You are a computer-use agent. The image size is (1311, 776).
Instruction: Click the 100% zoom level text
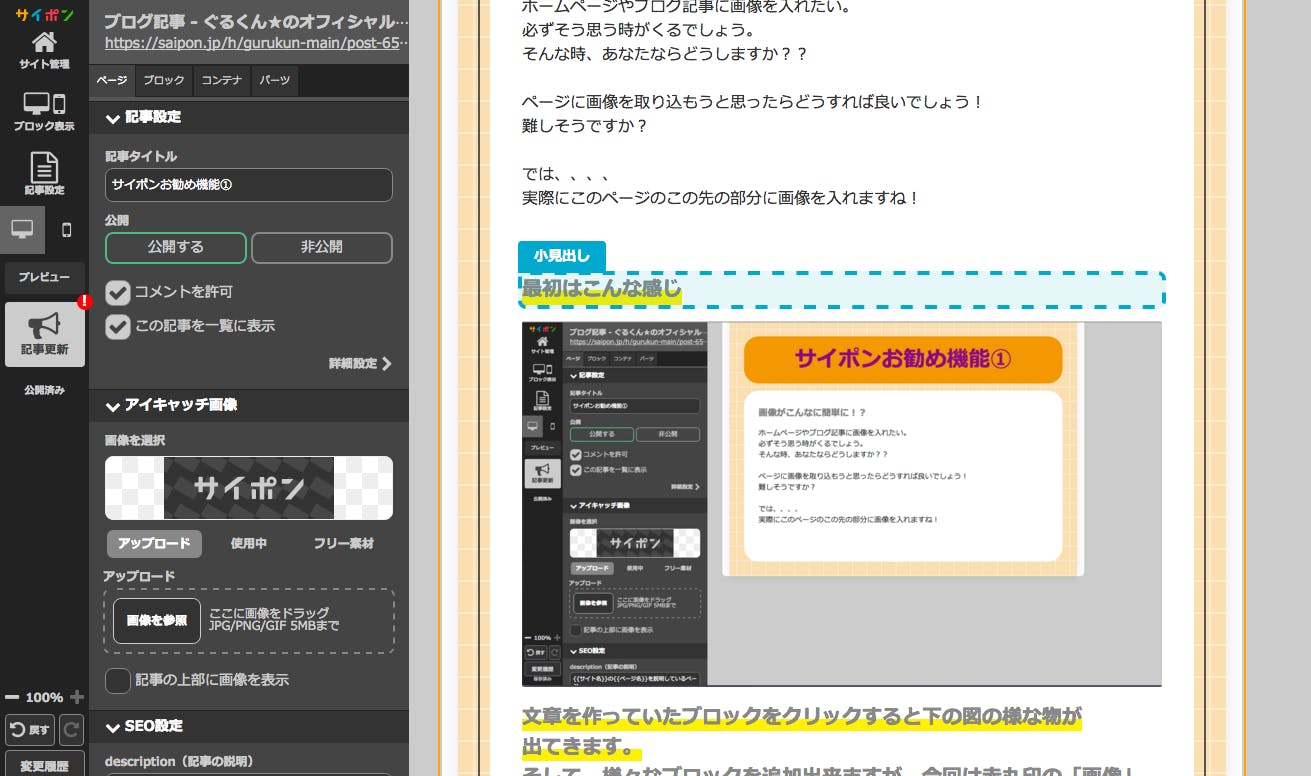pos(44,697)
